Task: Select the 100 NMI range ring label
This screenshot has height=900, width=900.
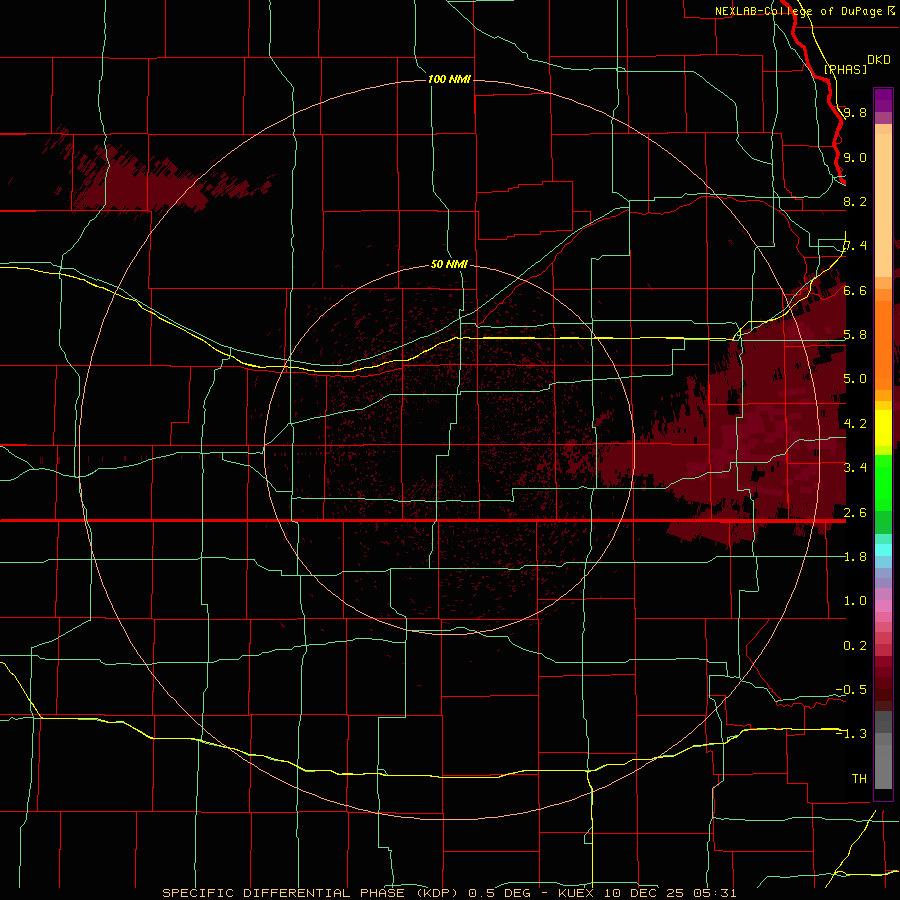Action: pos(449,79)
